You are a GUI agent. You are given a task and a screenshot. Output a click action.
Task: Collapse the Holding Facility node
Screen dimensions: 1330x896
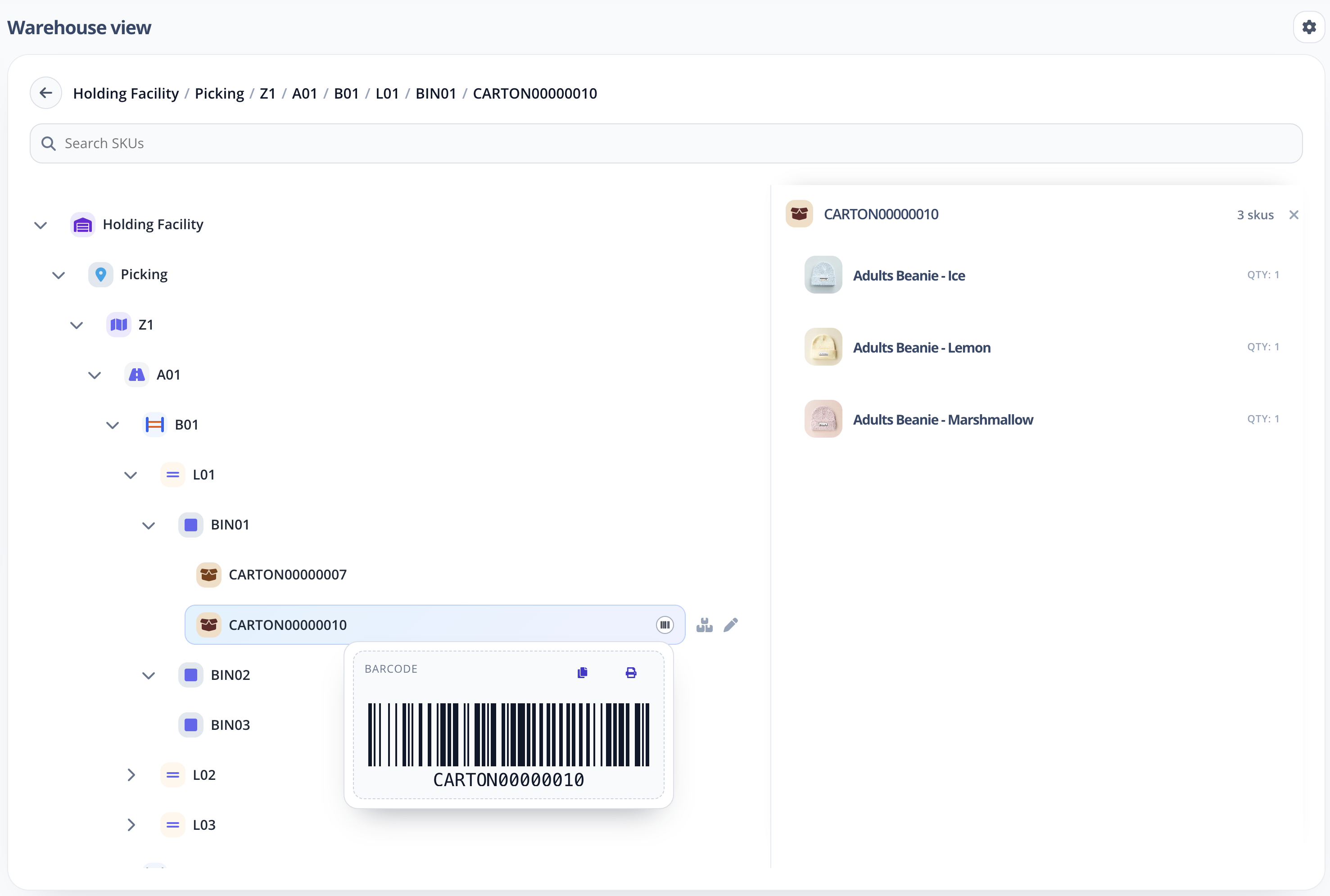point(40,225)
